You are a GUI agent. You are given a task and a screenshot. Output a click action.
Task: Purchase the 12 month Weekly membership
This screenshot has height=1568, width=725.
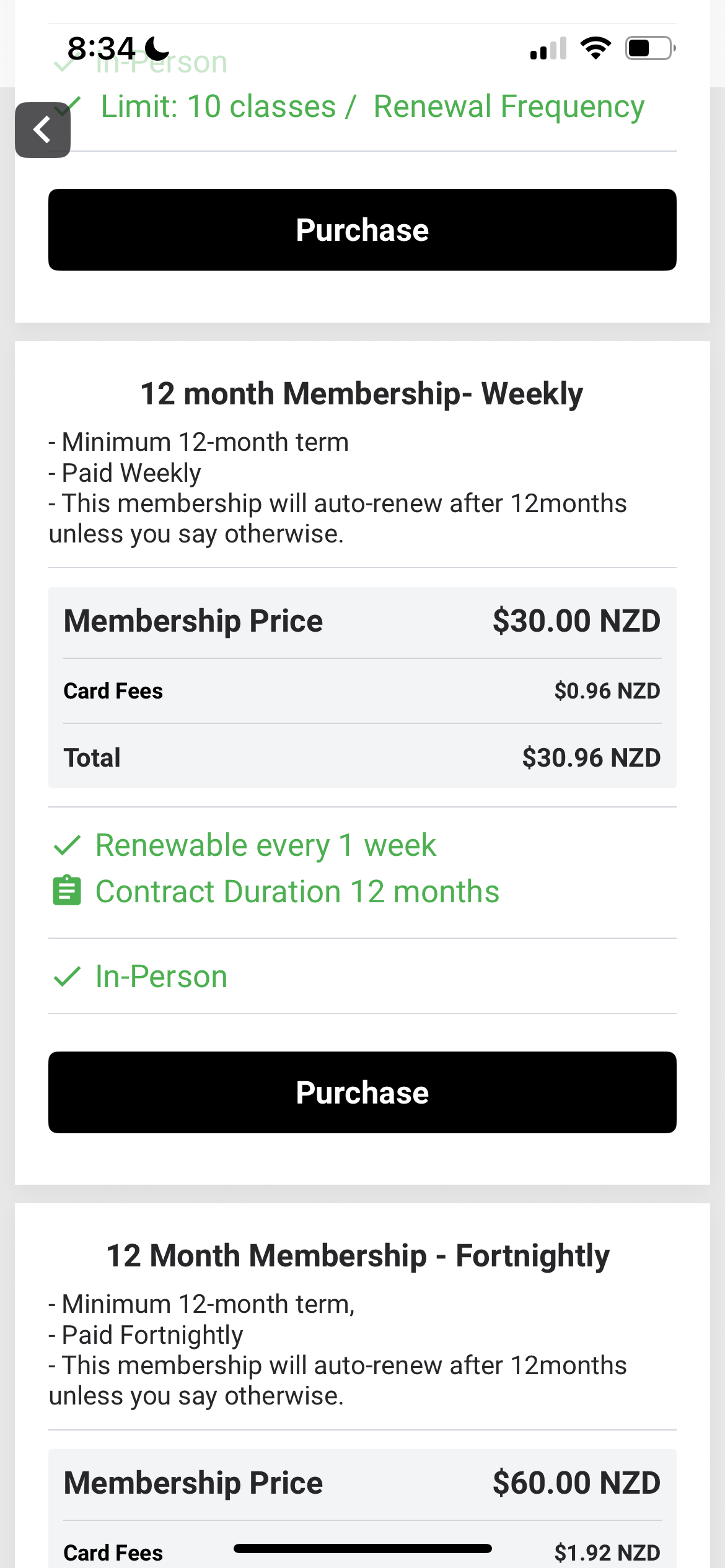coord(362,1092)
